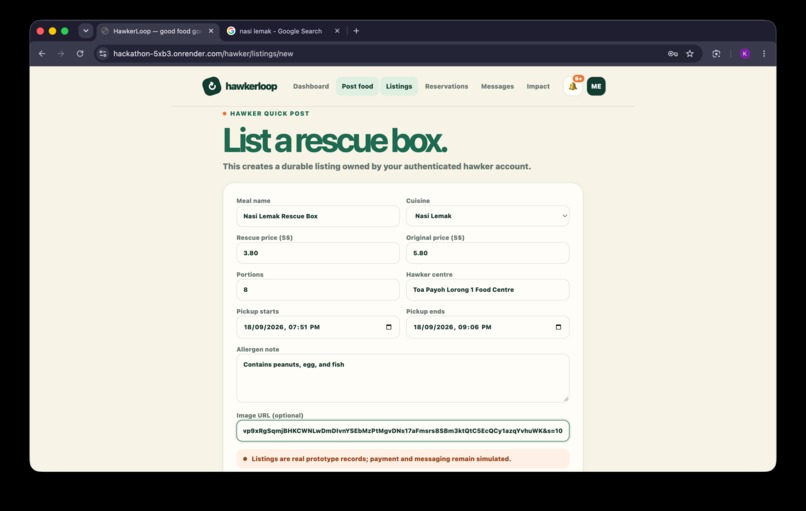
Task: Go to Dashboard
Action: (x=311, y=86)
